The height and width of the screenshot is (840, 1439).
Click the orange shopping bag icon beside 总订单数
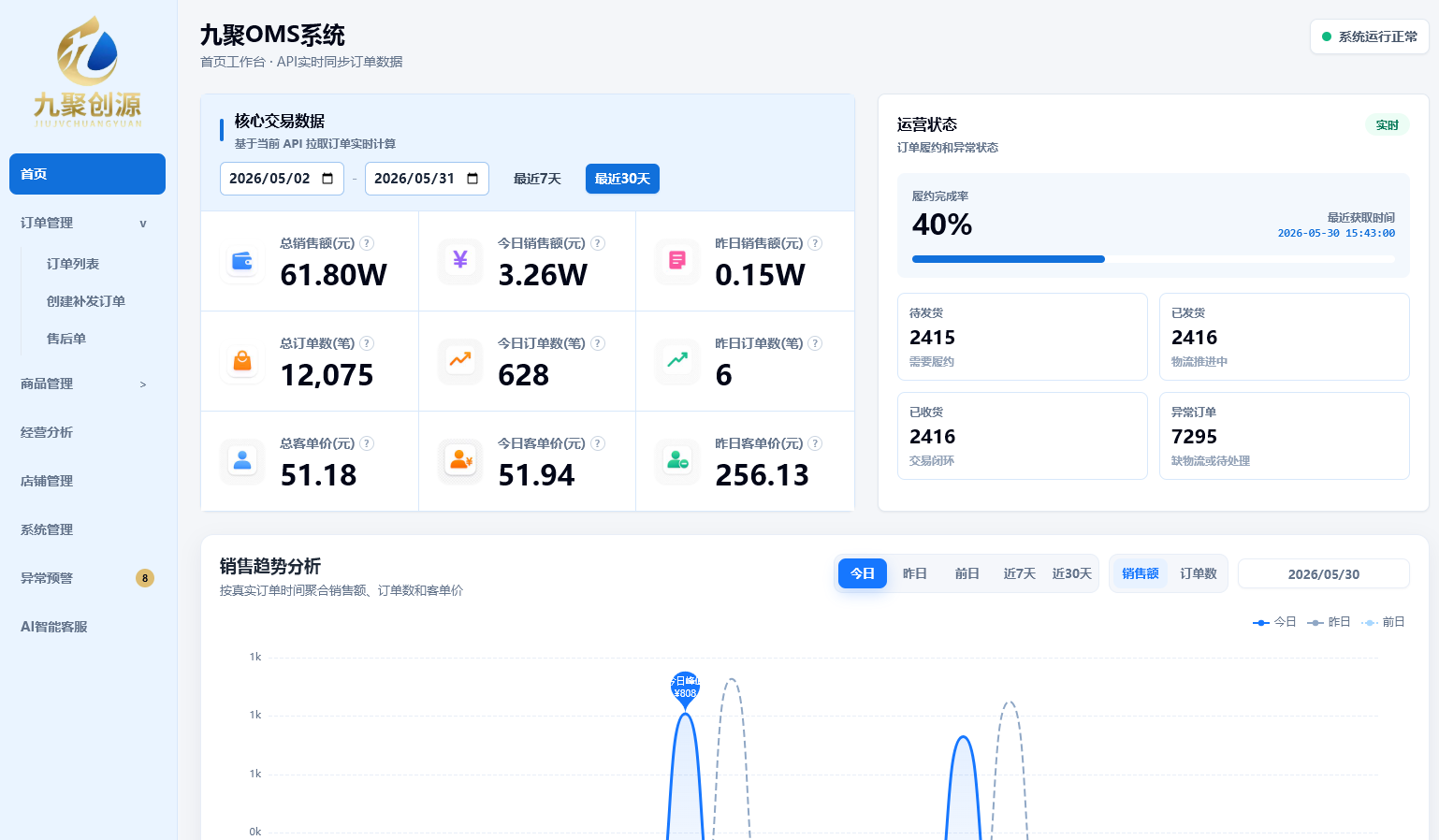(x=242, y=361)
